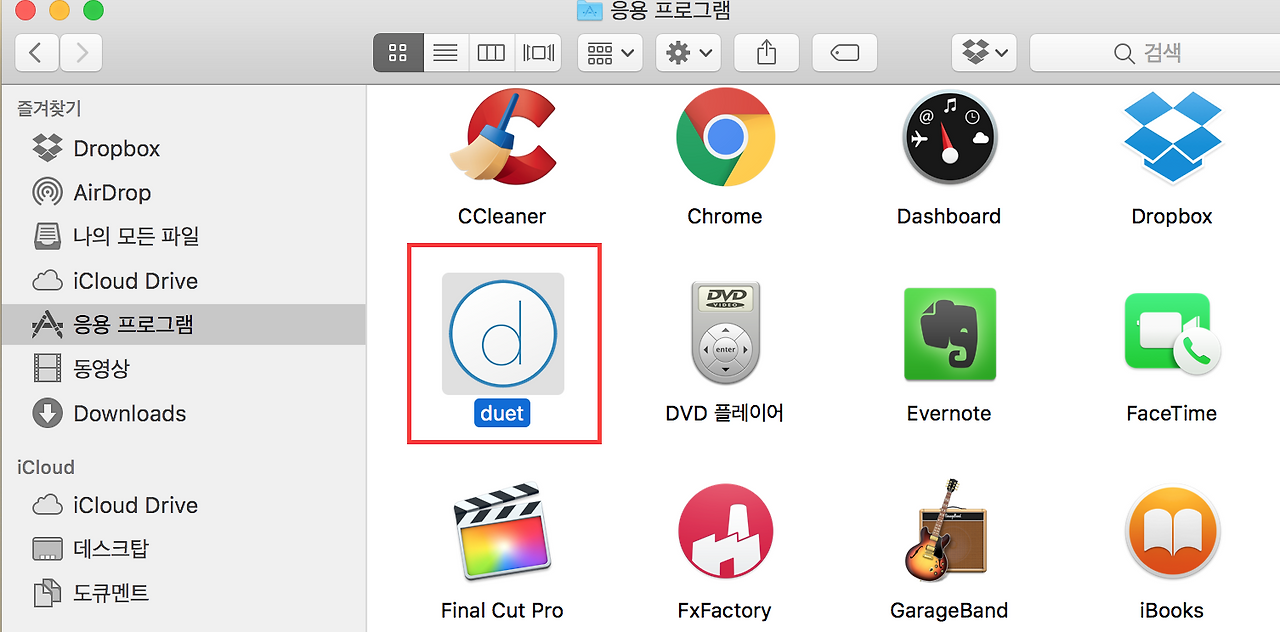The width and height of the screenshot is (1280, 632).
Task: Click the Edit Tags toolbar button
Action: point(845,53)
